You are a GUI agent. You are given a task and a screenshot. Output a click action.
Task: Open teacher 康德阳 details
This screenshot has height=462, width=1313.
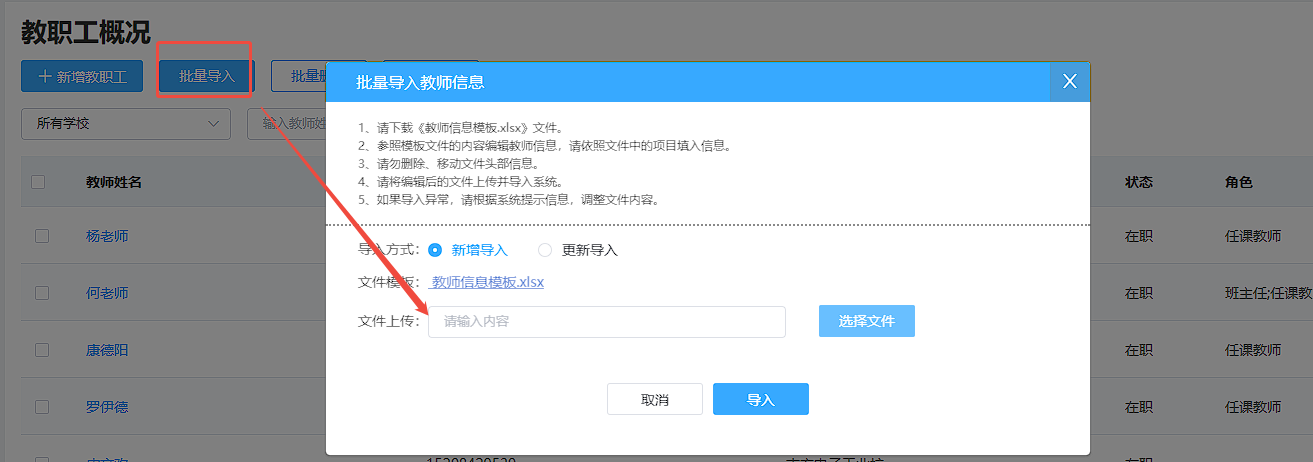(x=107, y=350)
